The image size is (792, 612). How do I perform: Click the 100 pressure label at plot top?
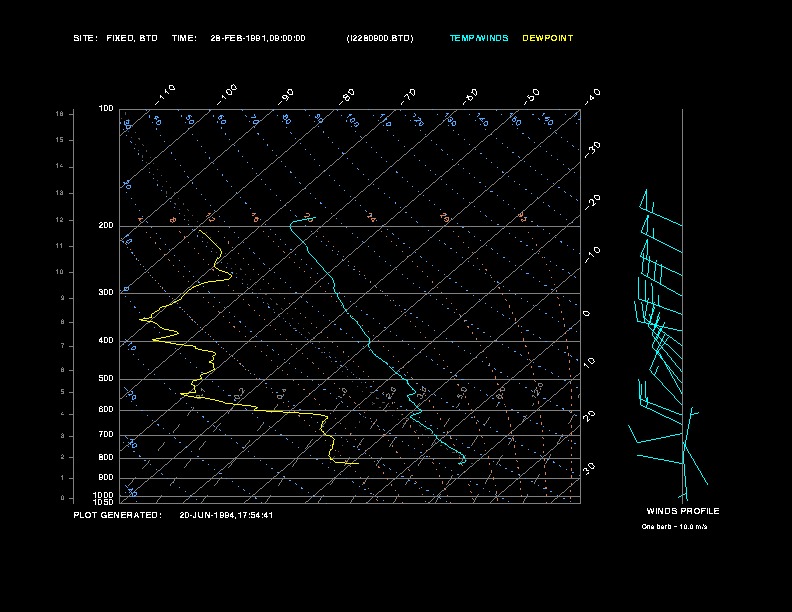point(106,108)
